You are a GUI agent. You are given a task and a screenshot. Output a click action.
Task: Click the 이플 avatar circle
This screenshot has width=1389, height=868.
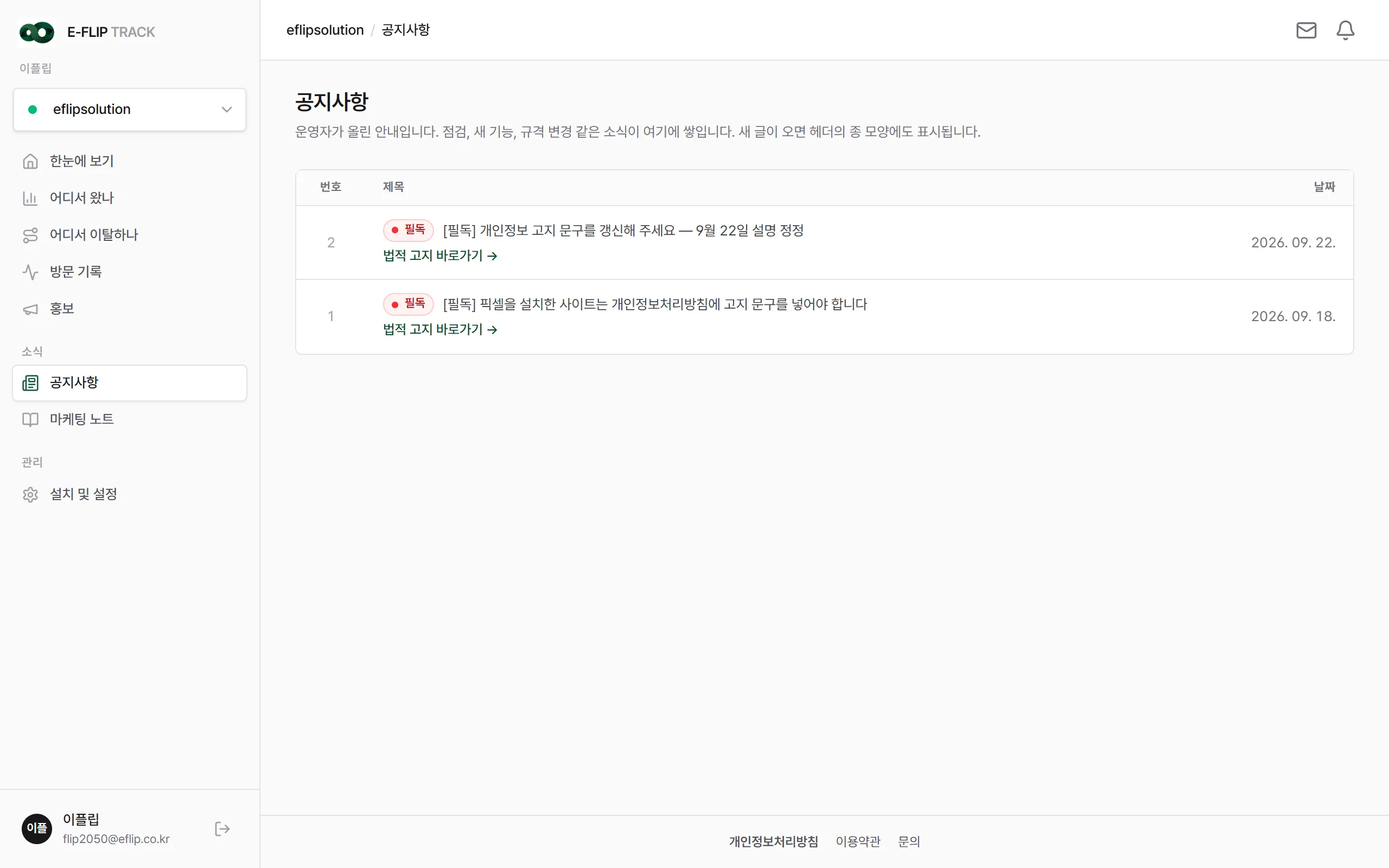37,829
